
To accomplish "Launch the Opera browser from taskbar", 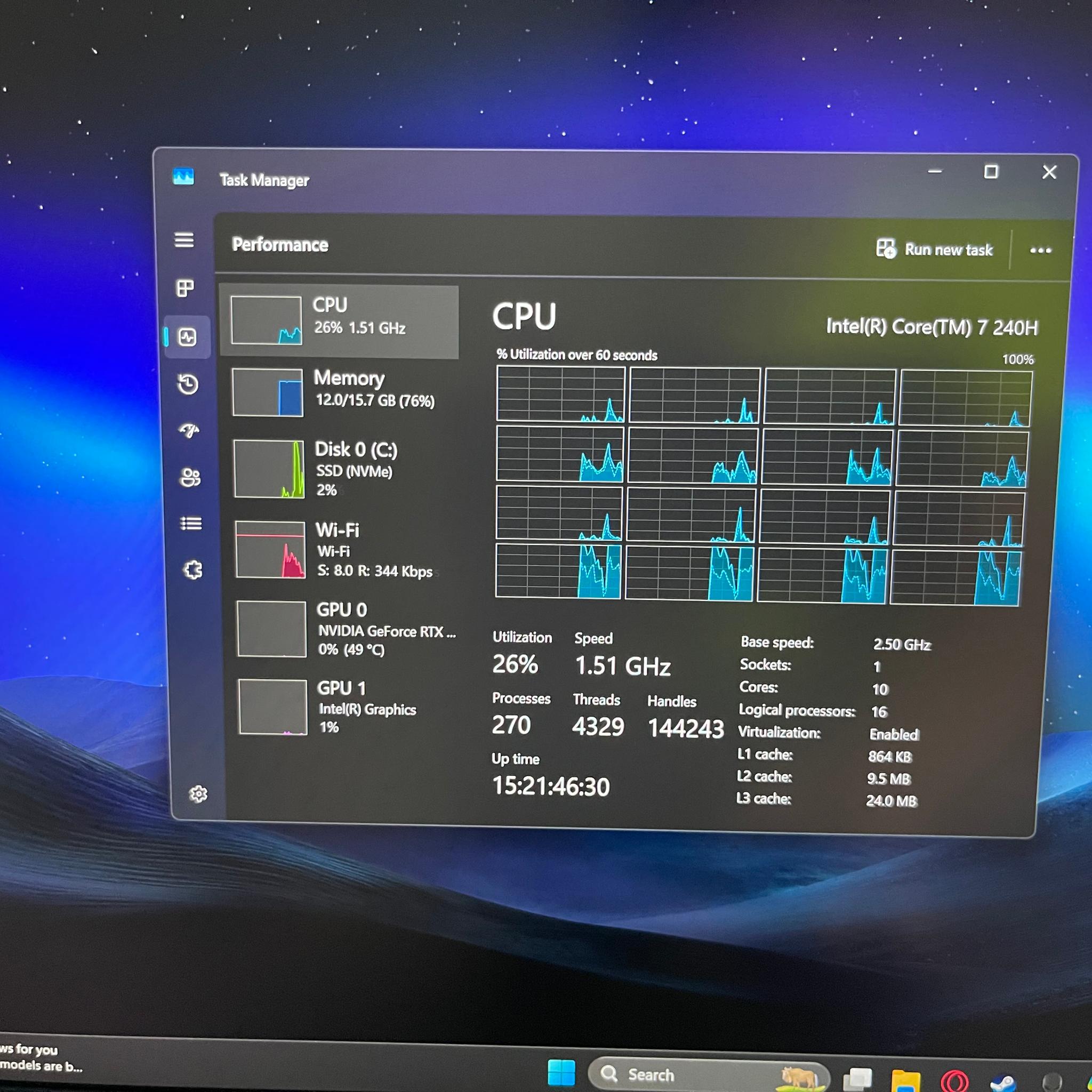I will click(954, 1080).
